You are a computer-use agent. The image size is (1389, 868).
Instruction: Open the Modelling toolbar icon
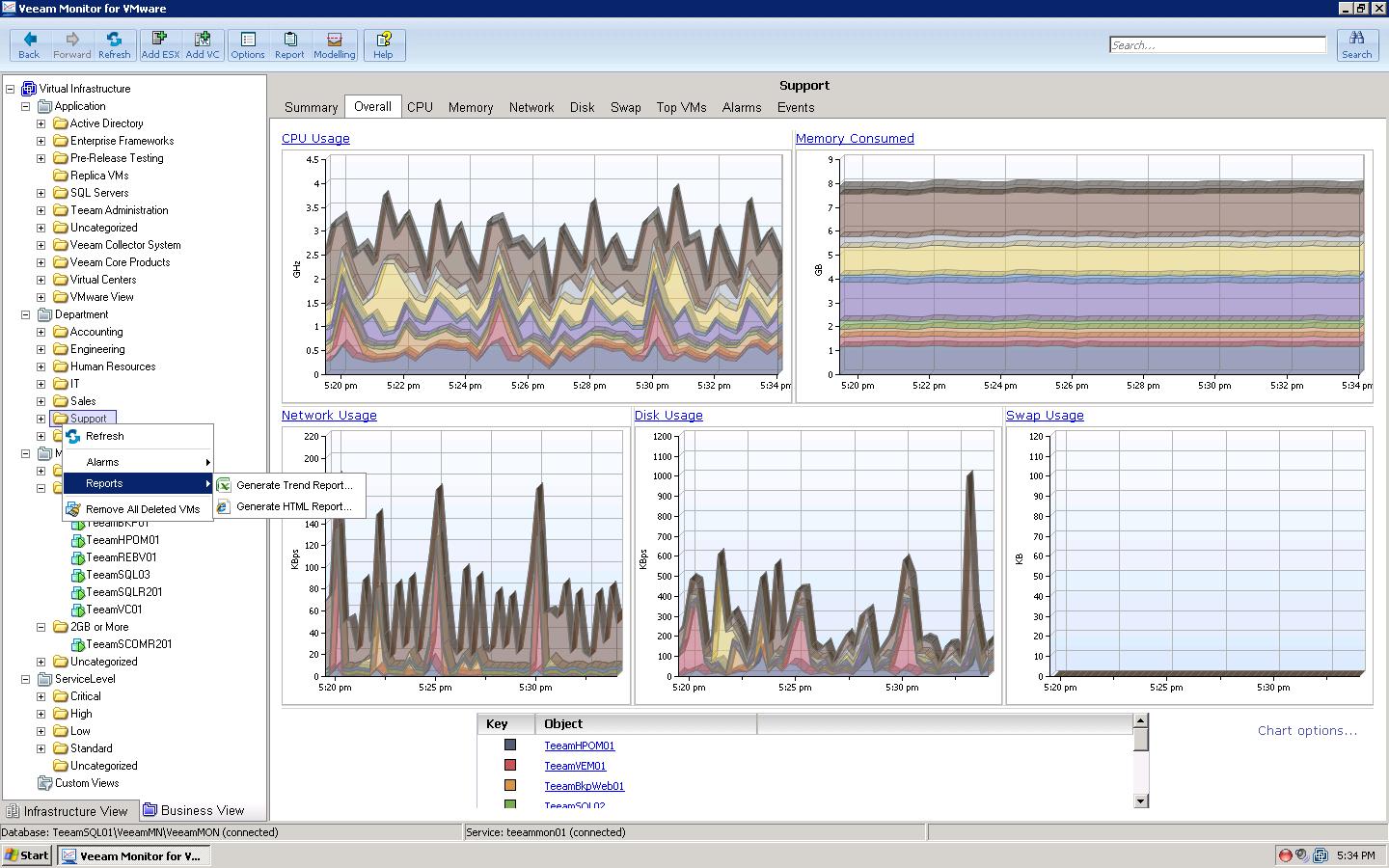point(335,40)
